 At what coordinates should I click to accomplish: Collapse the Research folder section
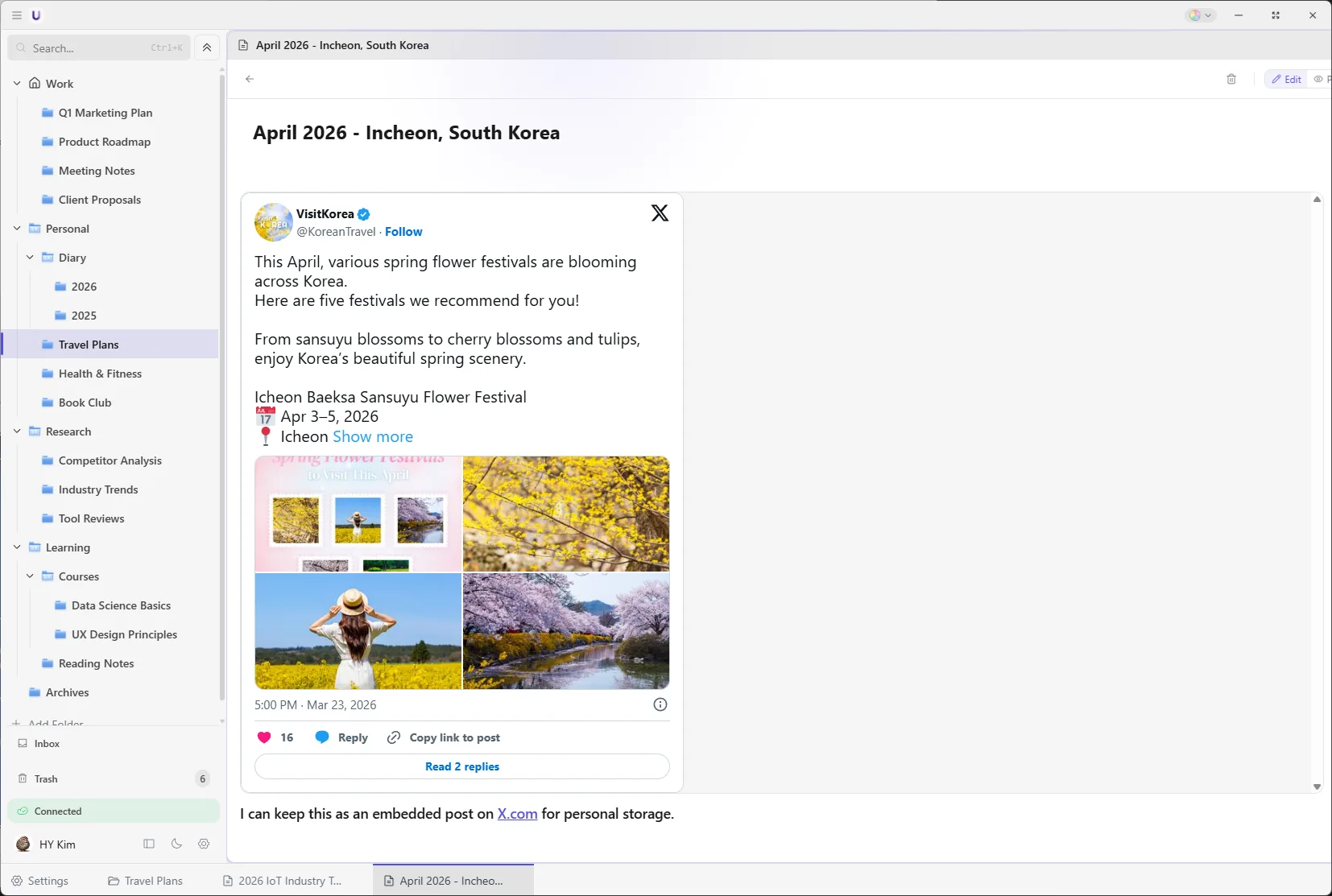[x=16, y=431]
